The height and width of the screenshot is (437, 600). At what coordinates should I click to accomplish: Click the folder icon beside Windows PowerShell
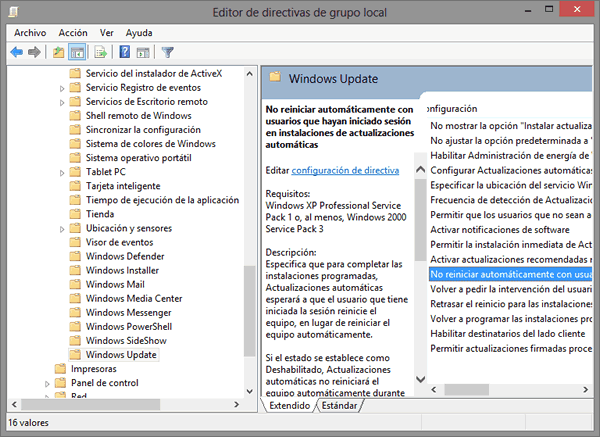click(x=75, y=326)
